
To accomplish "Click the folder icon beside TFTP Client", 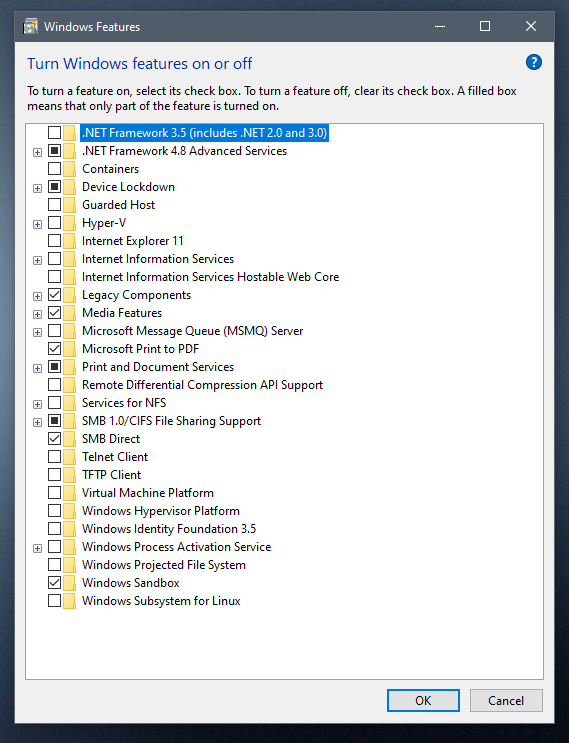I will click(69, 475).
